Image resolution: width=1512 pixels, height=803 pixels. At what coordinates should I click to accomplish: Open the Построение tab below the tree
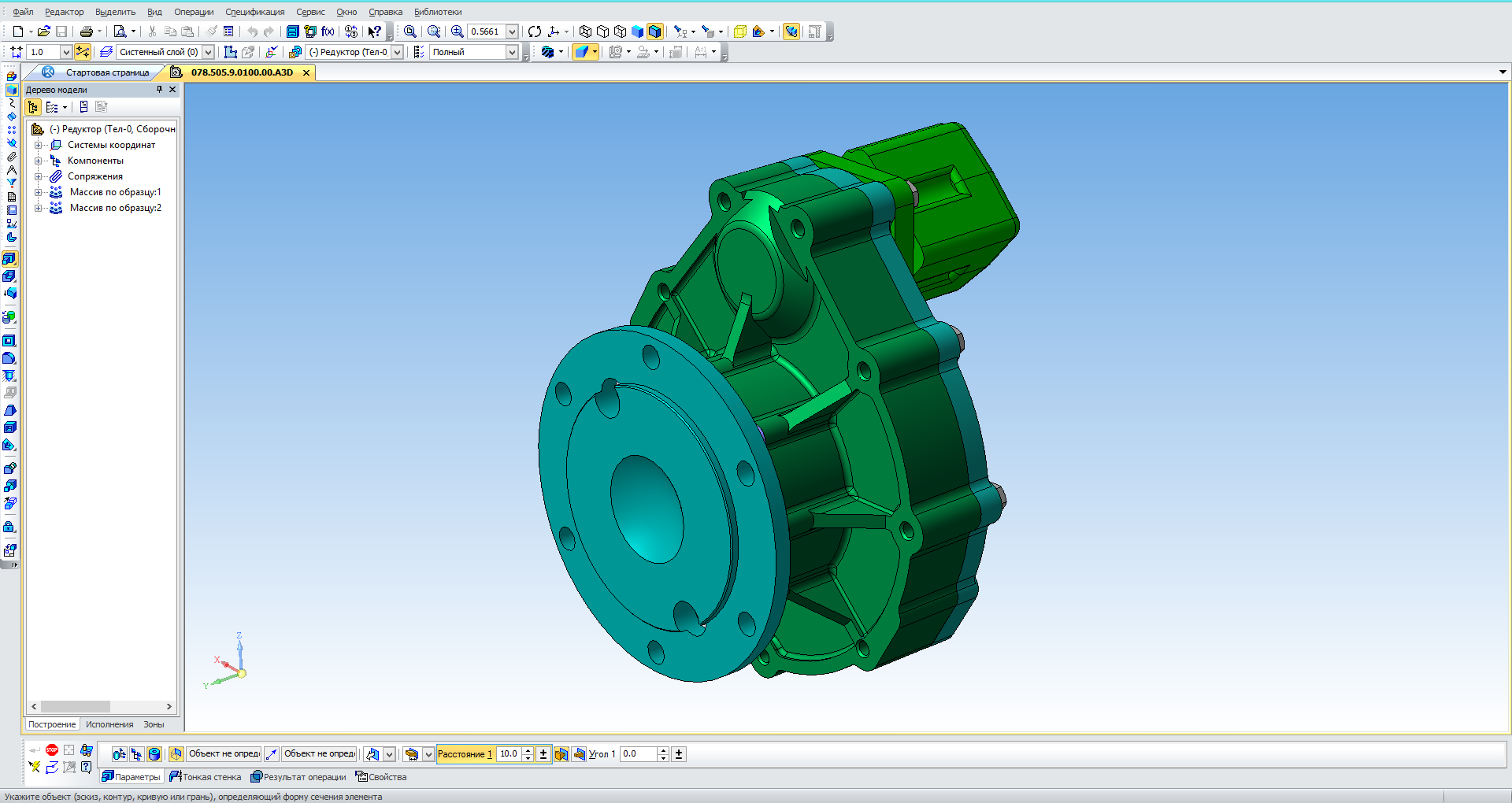52,724
